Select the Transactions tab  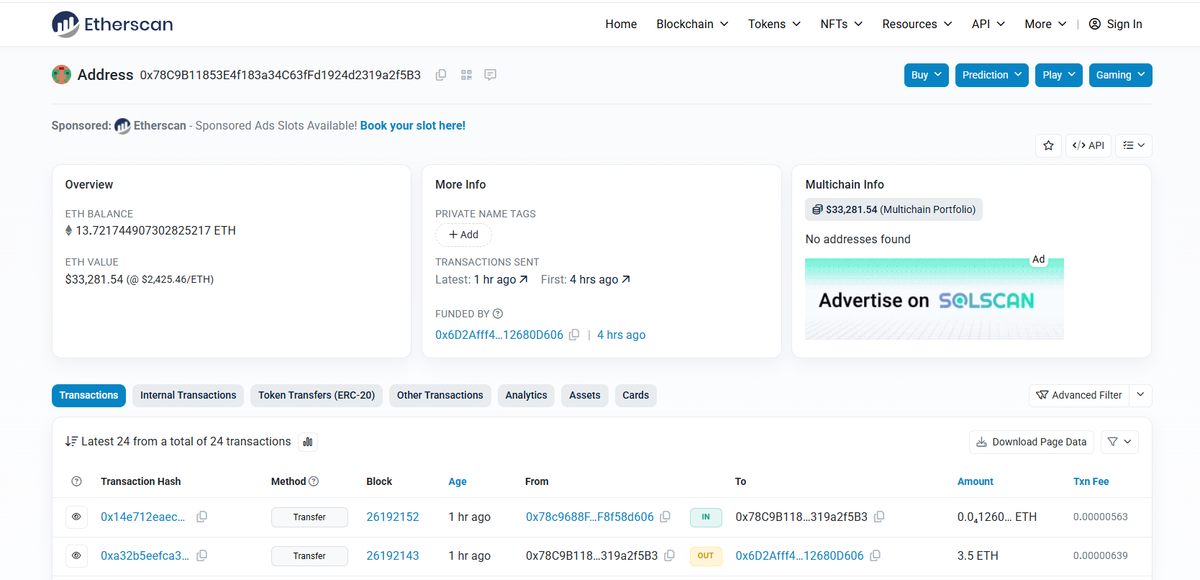point(89,395)
